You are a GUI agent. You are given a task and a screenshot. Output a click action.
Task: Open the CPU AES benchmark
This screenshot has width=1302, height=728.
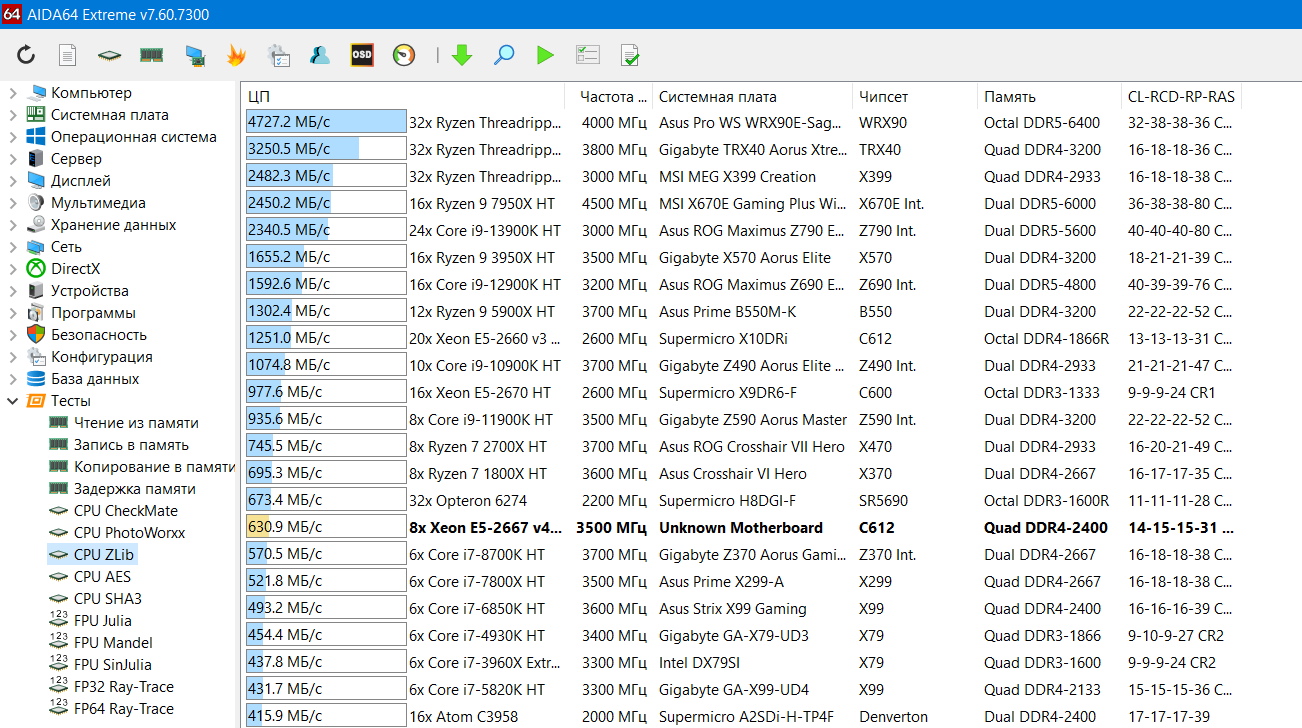(x=102, y=577)
